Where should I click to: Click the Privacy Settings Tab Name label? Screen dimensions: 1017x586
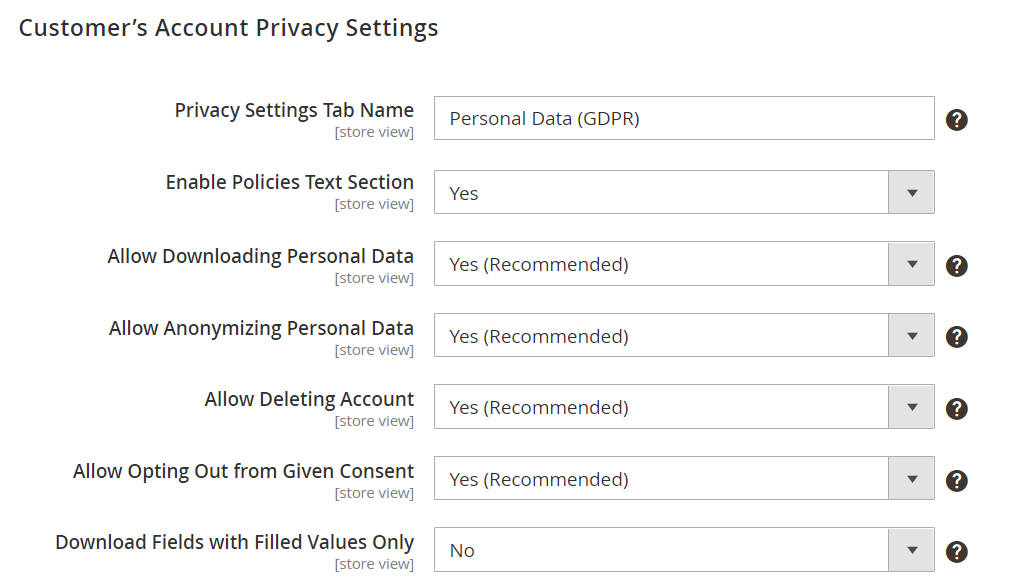(x=294, y=110)
